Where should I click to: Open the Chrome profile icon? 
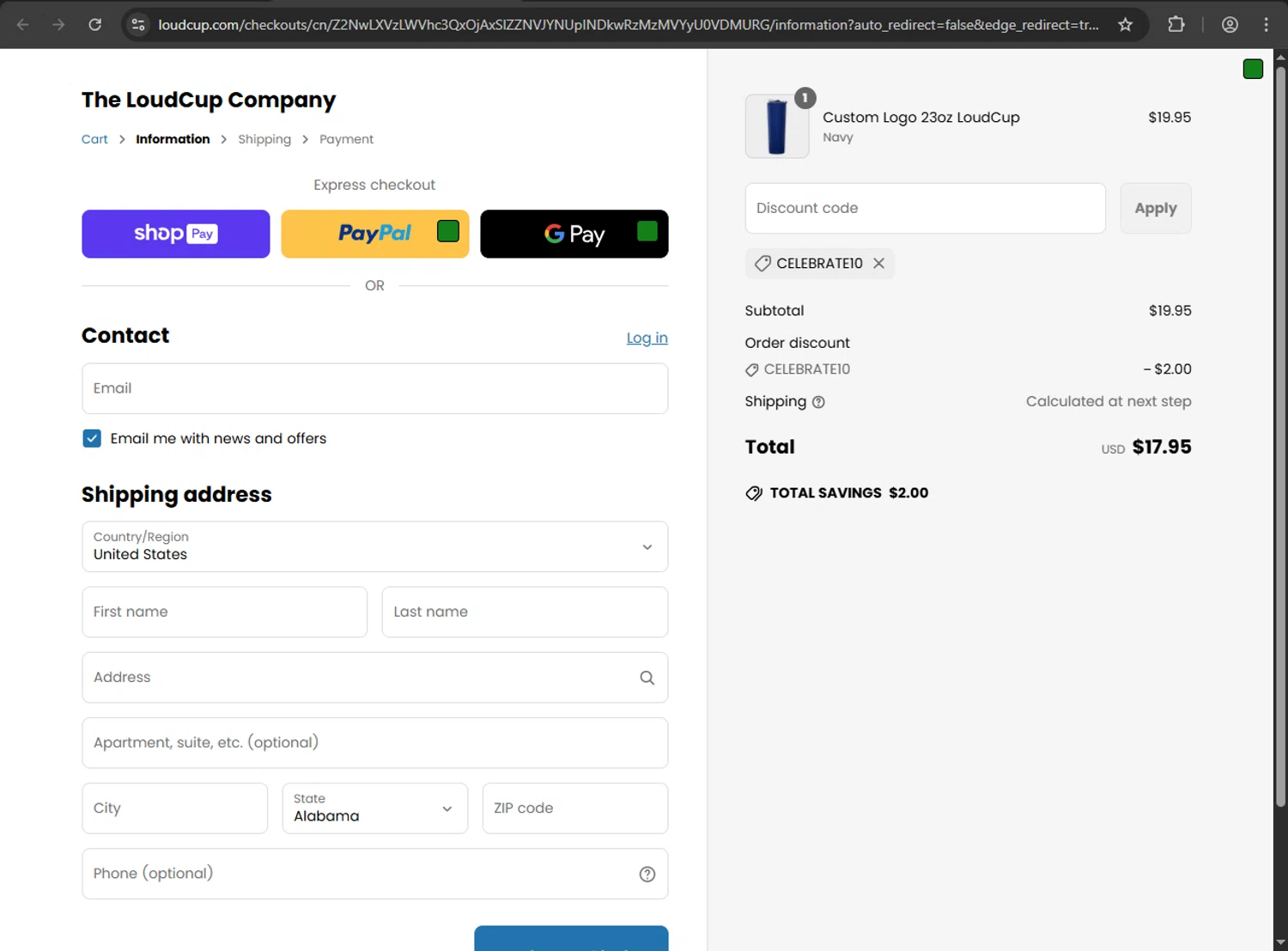click(x=1230, y=25)
